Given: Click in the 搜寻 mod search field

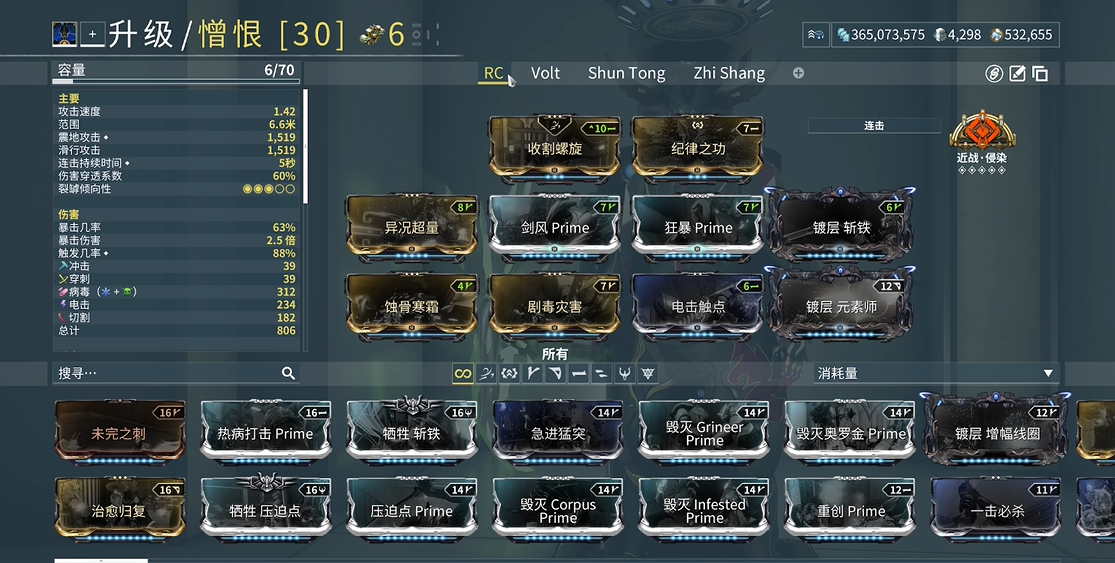Looking at the screenshot, I should (x=165, y=373).
